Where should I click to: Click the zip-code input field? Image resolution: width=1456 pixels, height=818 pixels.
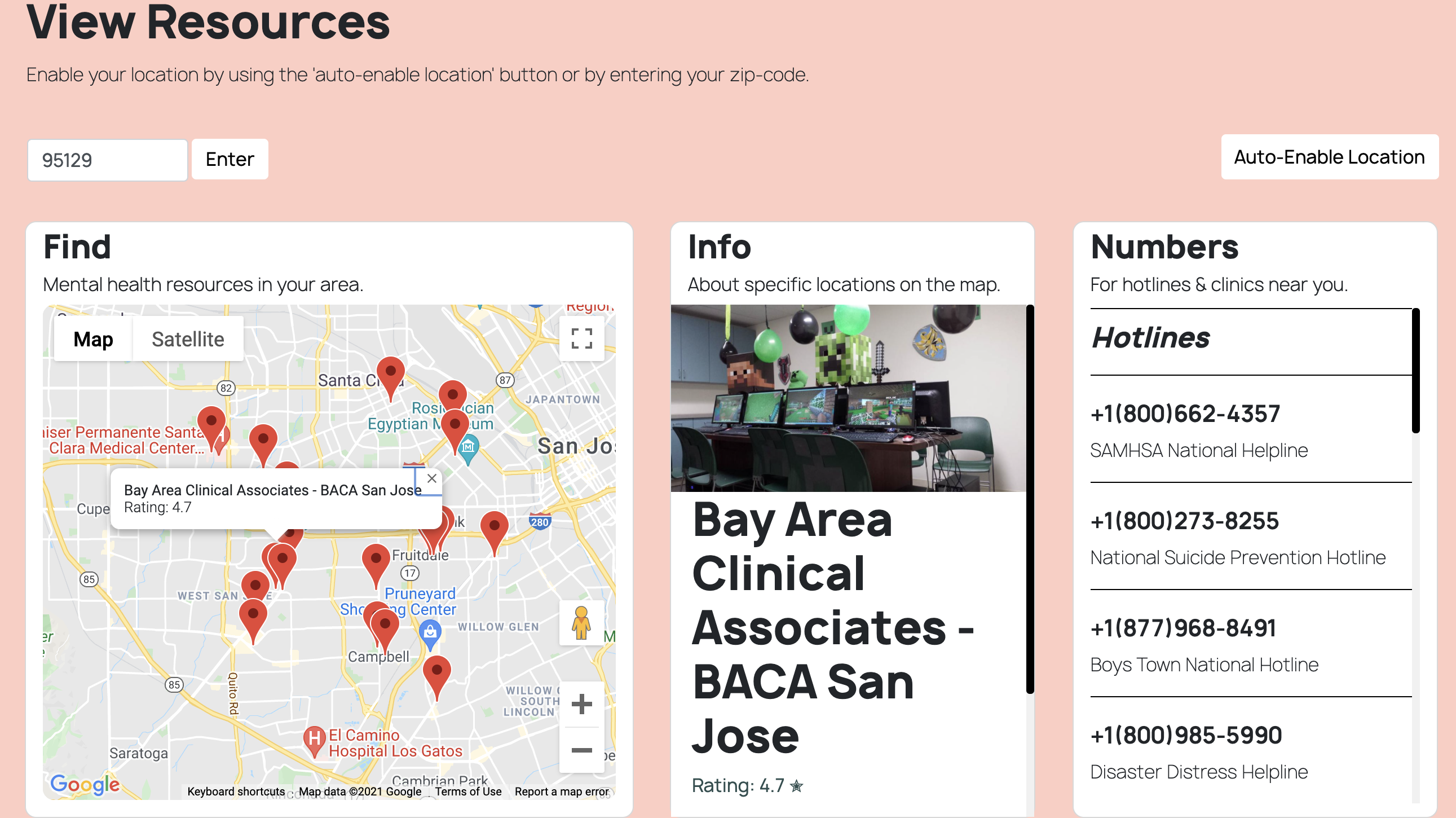click(x=107, y=160)
